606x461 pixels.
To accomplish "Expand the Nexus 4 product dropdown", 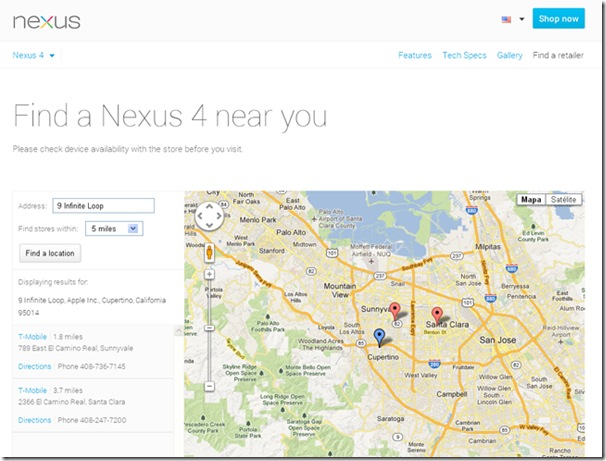I will (34, 55).
